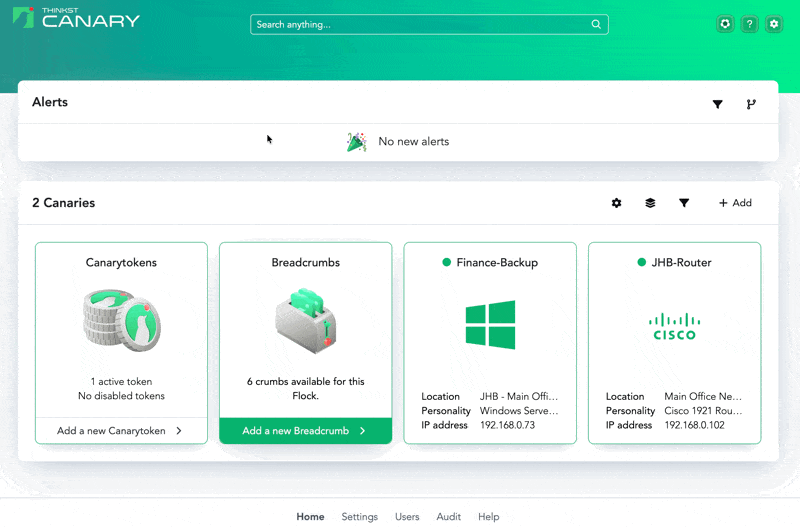
Task: Open the JHB-Router card title
Action: point(681,262)
